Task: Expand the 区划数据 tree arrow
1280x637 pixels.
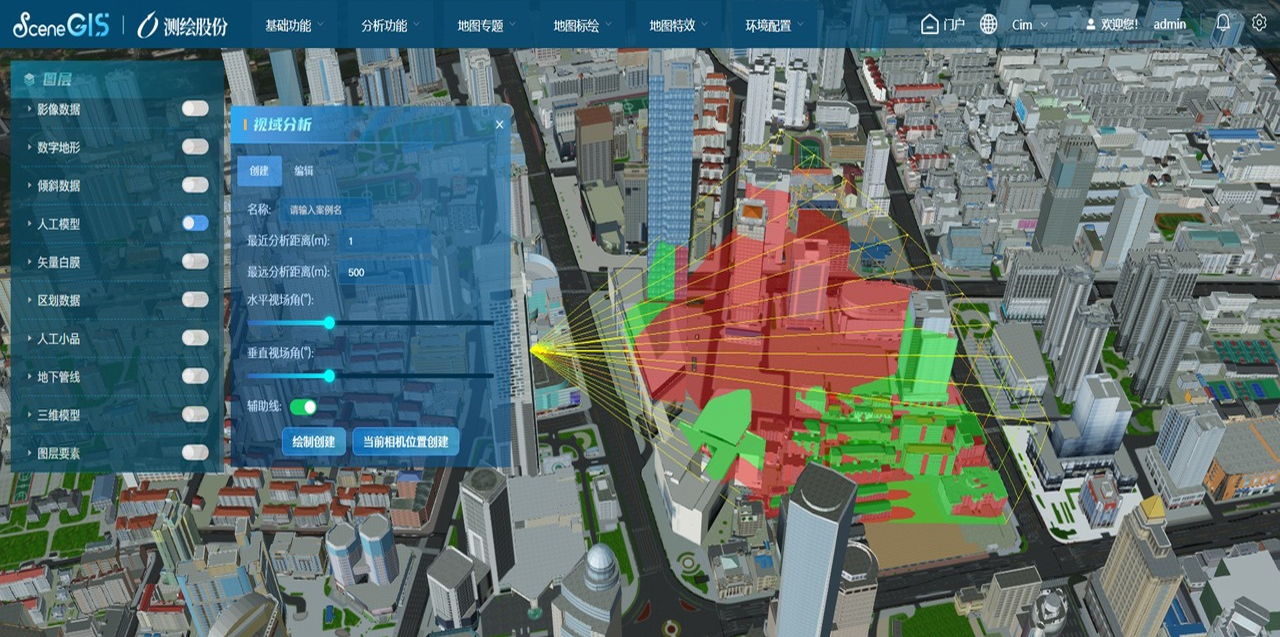Action: [x=29, y=300]
